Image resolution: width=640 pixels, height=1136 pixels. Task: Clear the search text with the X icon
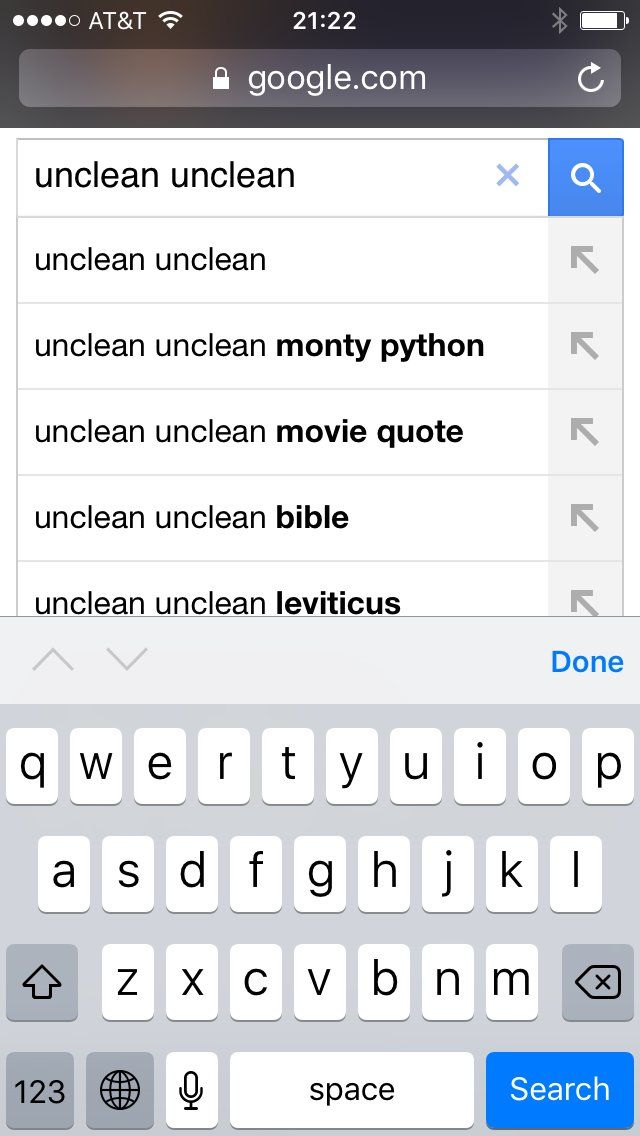pos(508,176)
